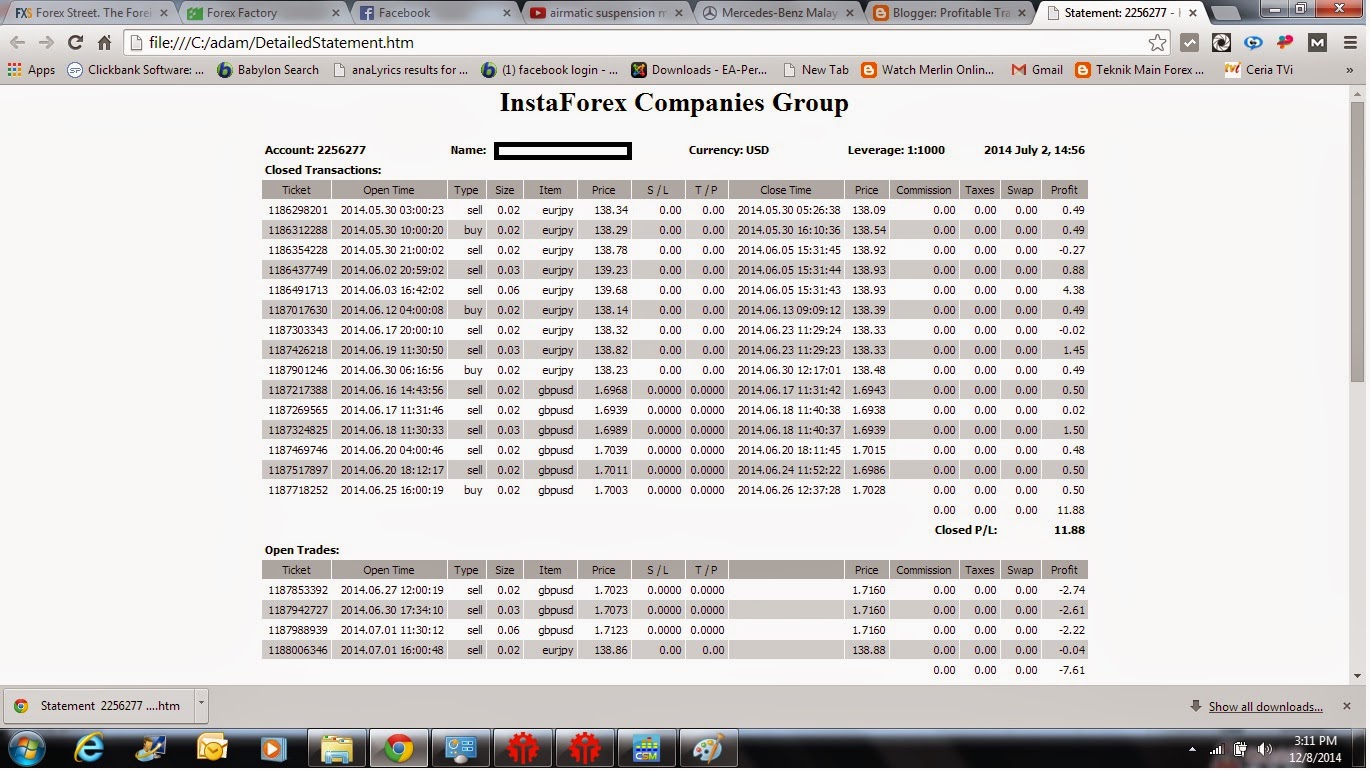Click the gray checkmark extension icon
This screenshot has height=770, width=1370.
1189,43
